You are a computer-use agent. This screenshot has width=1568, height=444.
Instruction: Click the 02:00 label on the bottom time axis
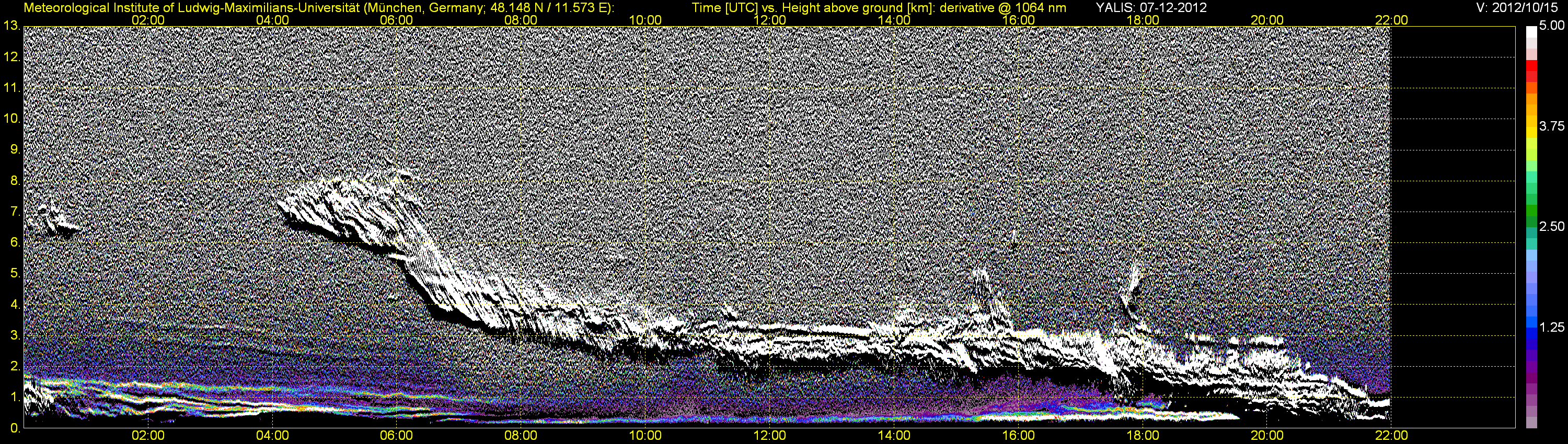(x=148, y=436)
